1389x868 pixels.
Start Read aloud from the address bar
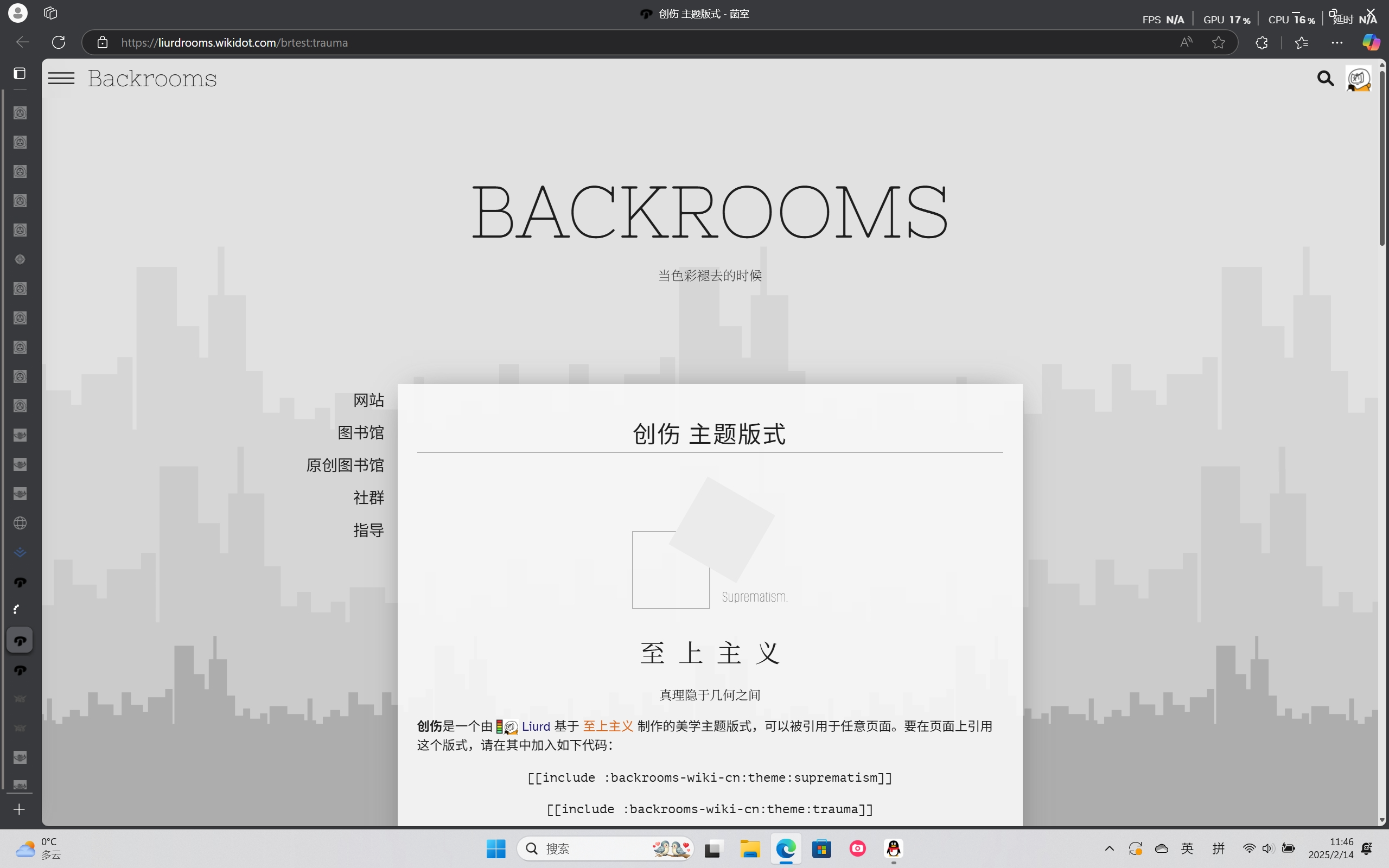pyautogui.click(x=1186, y=42)
